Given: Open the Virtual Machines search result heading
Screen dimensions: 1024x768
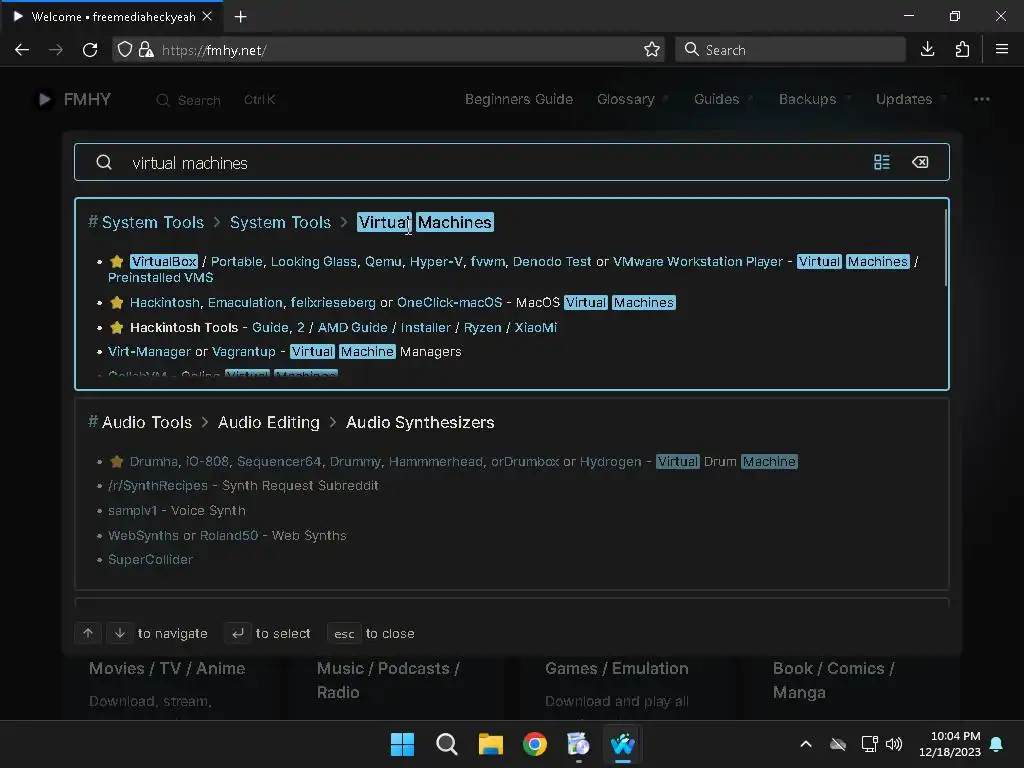Looking at the screenshot, I should coord(425,222).
